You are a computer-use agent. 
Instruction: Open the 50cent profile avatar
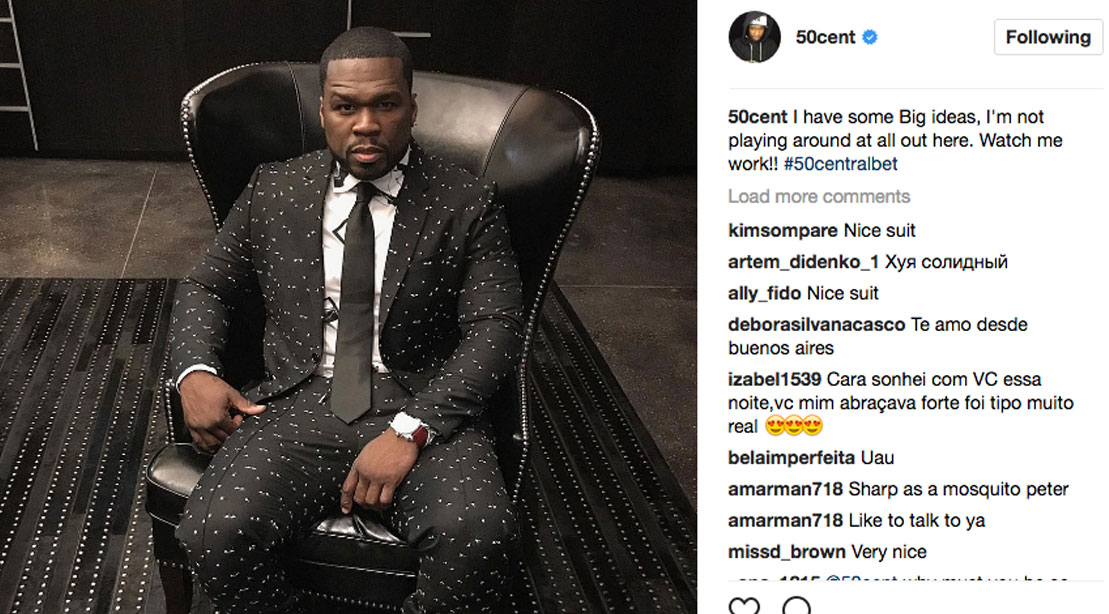click(x=755, y=37)
